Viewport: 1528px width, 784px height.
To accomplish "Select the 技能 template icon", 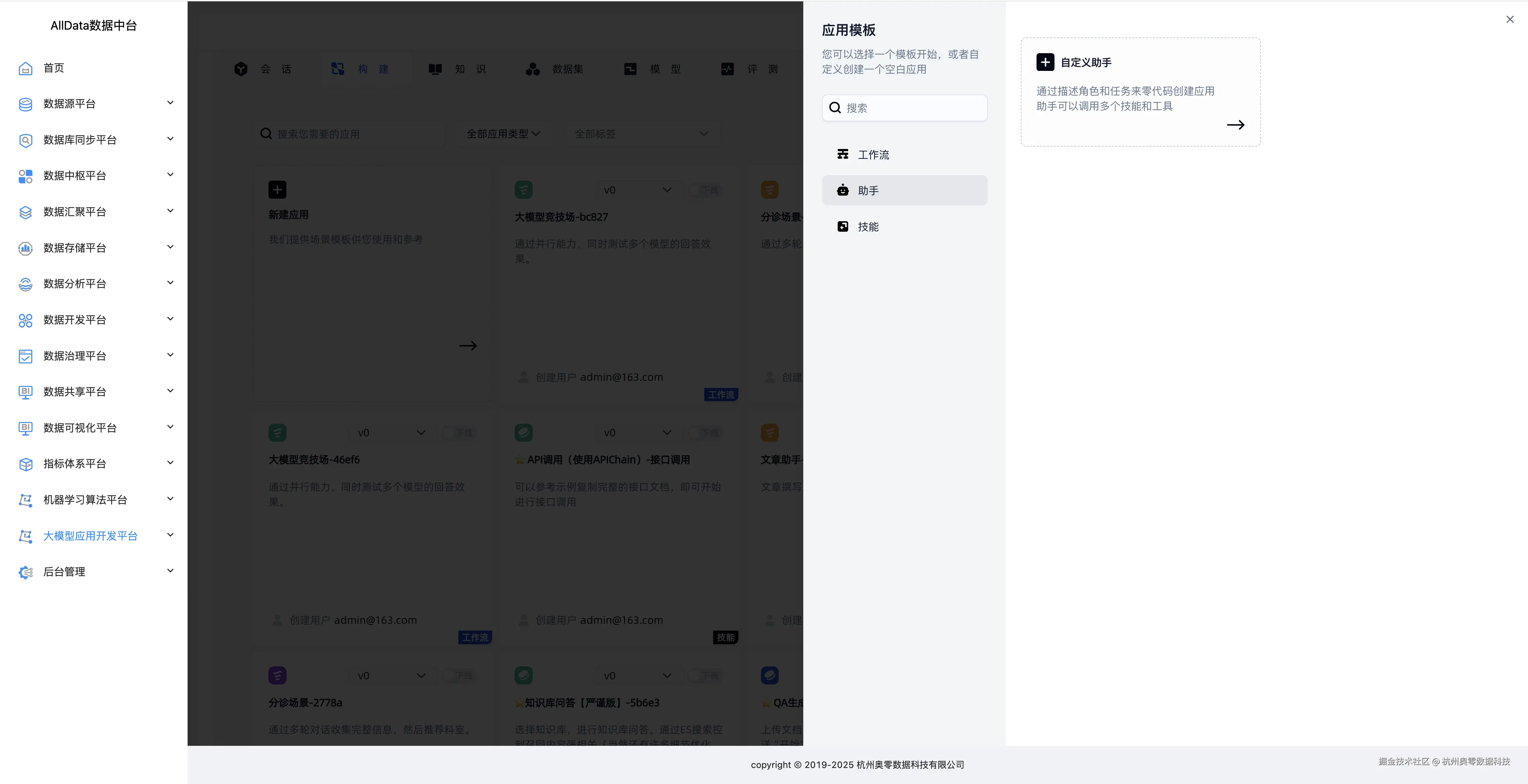I will click(843, 226).
